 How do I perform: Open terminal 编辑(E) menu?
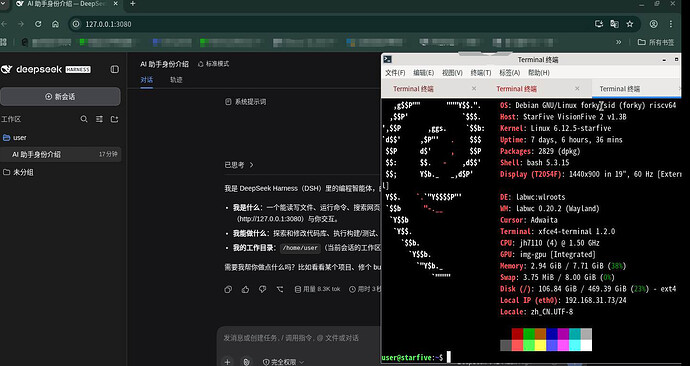coord(423,73)
